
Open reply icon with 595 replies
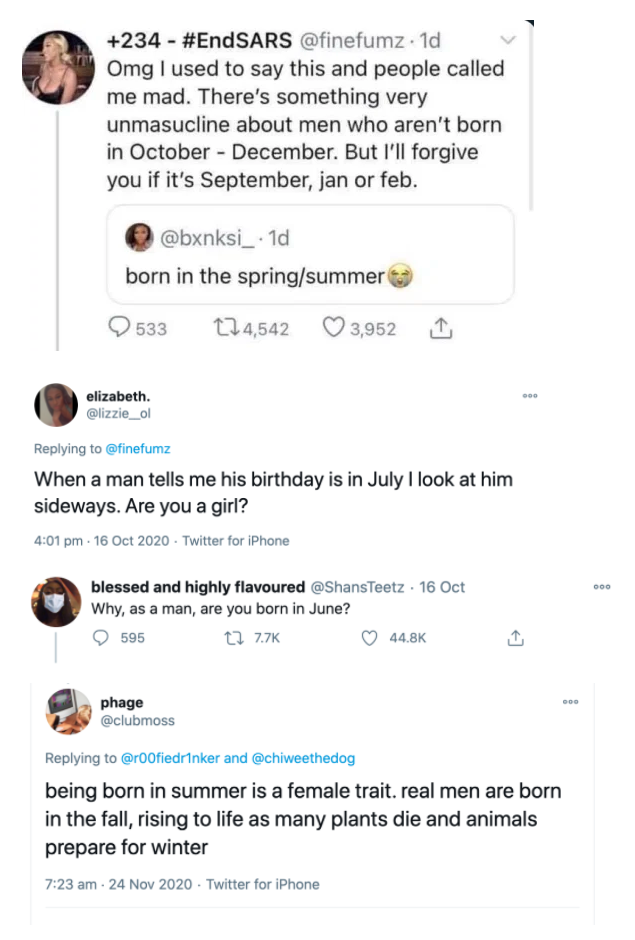click(x=101, y=637)
